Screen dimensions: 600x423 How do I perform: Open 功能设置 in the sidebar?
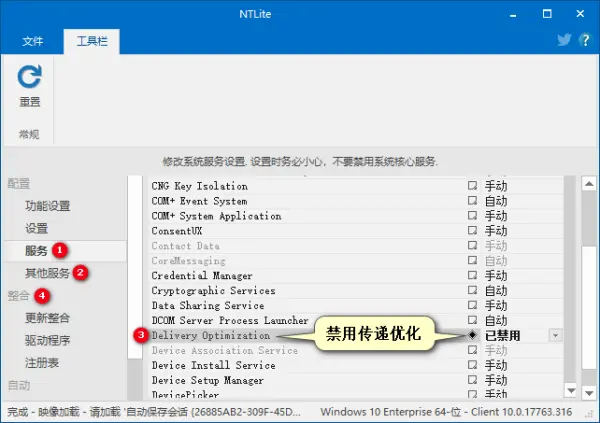pos(47,206)
